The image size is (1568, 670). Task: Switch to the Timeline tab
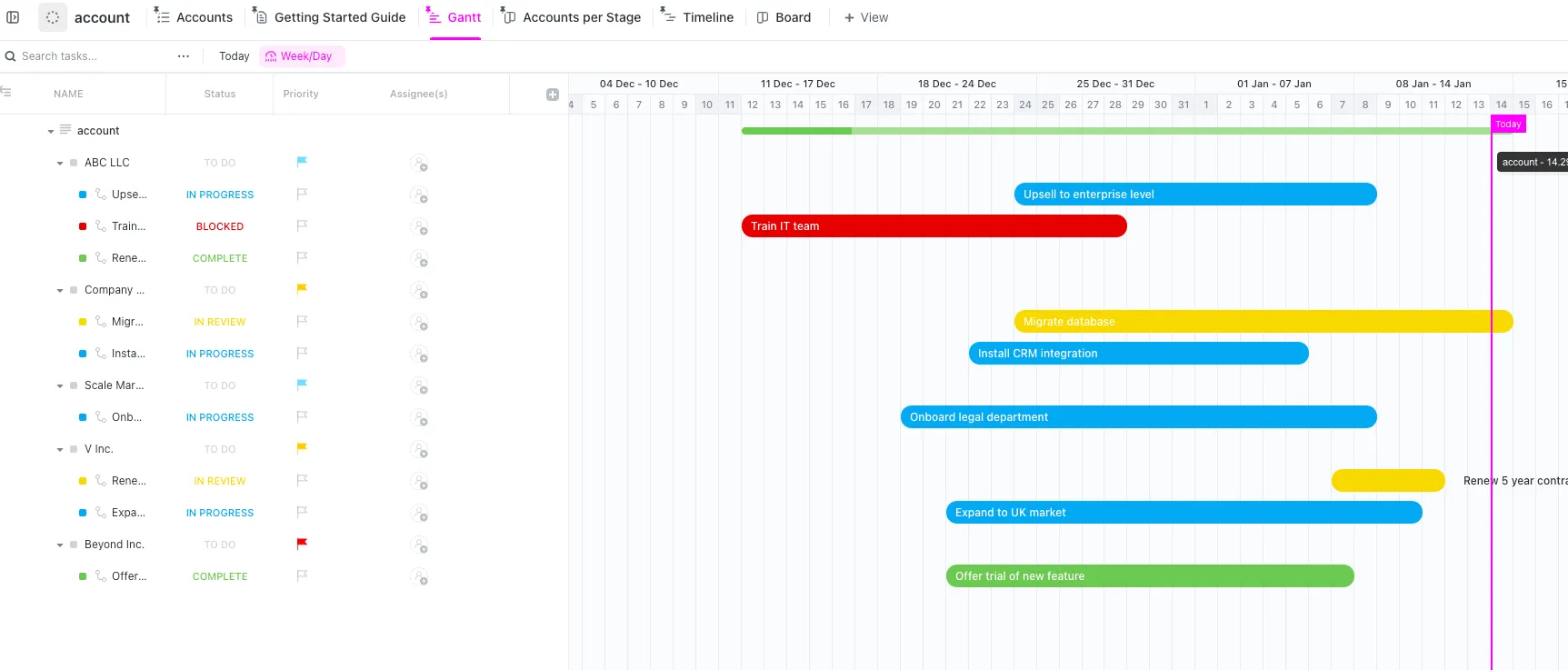tap(697, 17)
